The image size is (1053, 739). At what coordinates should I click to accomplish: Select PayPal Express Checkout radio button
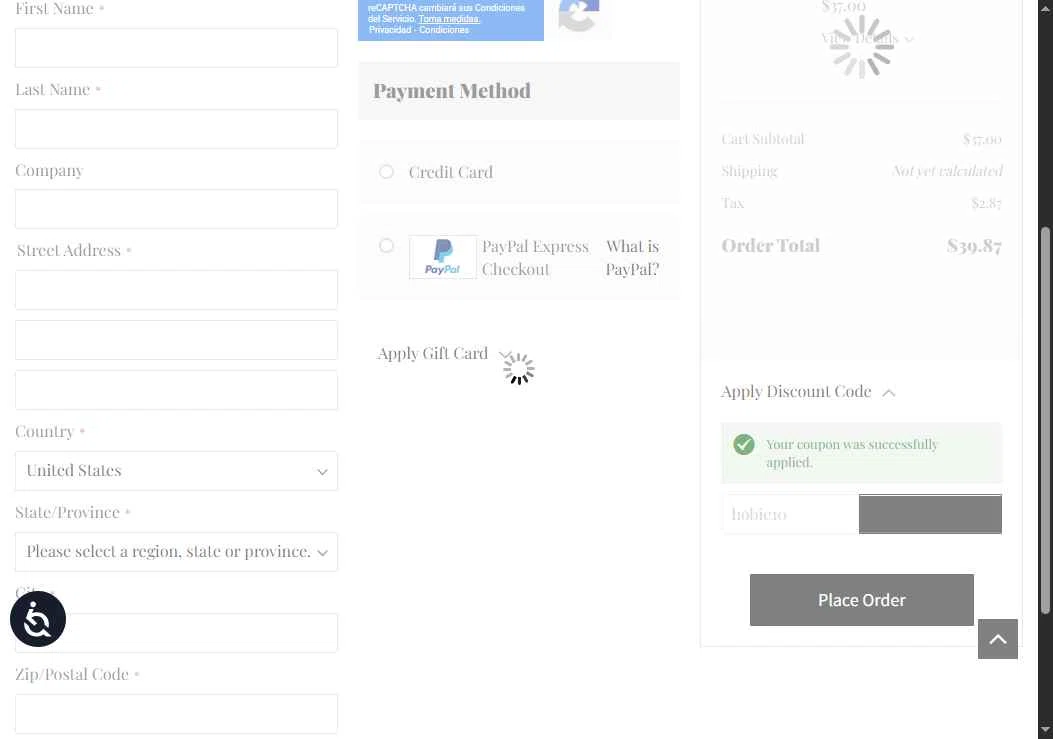coord(386,246)
